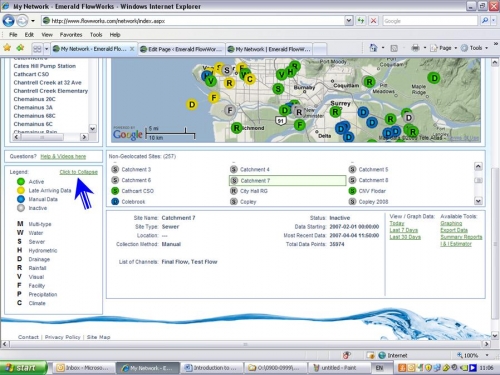
Task: Open the Graphing tool link
Action: click(451, 223)
